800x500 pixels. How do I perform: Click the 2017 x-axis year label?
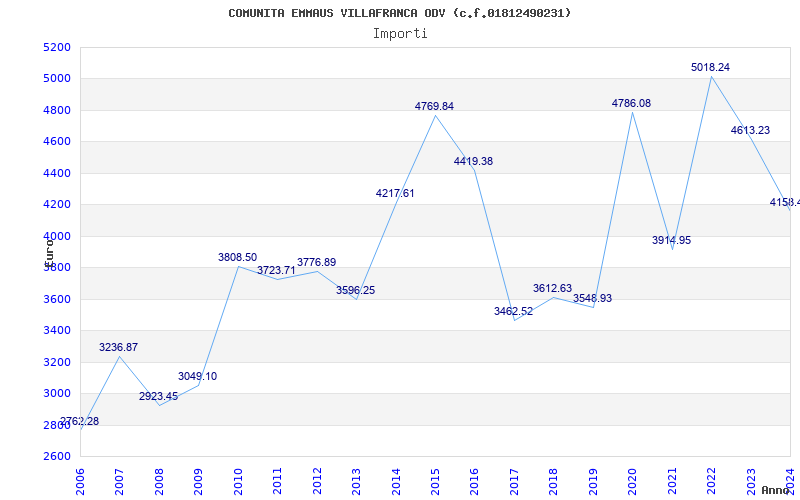pos(514,482)
